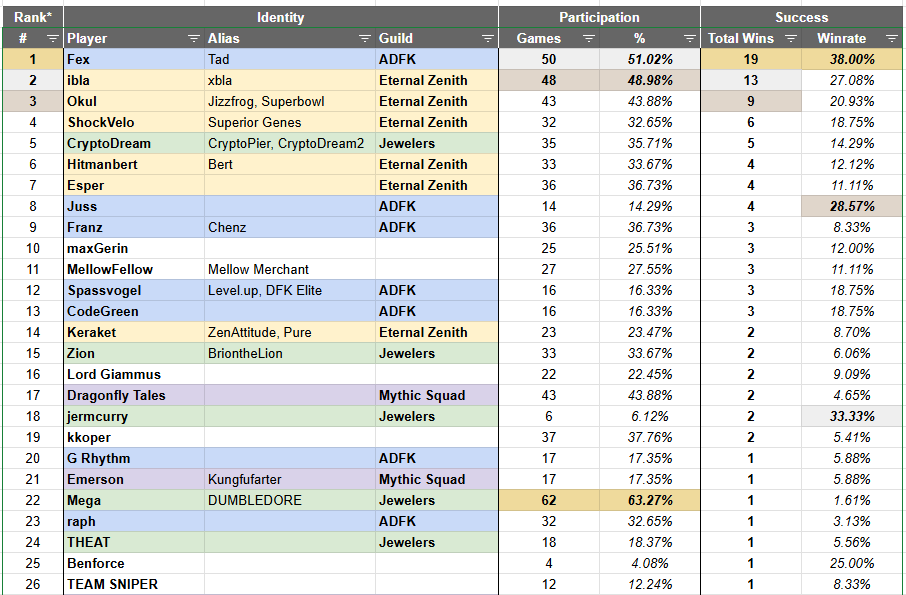Viewport: 906px width, 595px height.
Task: Click the player cell Franz
Action: click(x=134, y=228)
